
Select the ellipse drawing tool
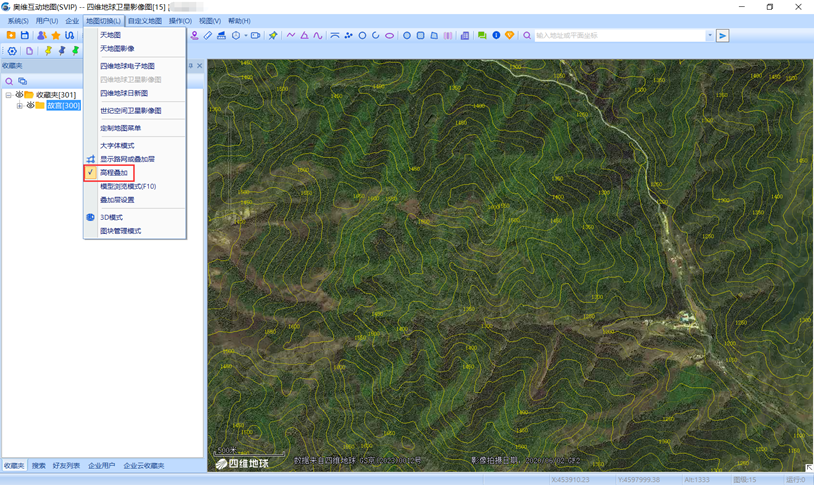point(390,35)
